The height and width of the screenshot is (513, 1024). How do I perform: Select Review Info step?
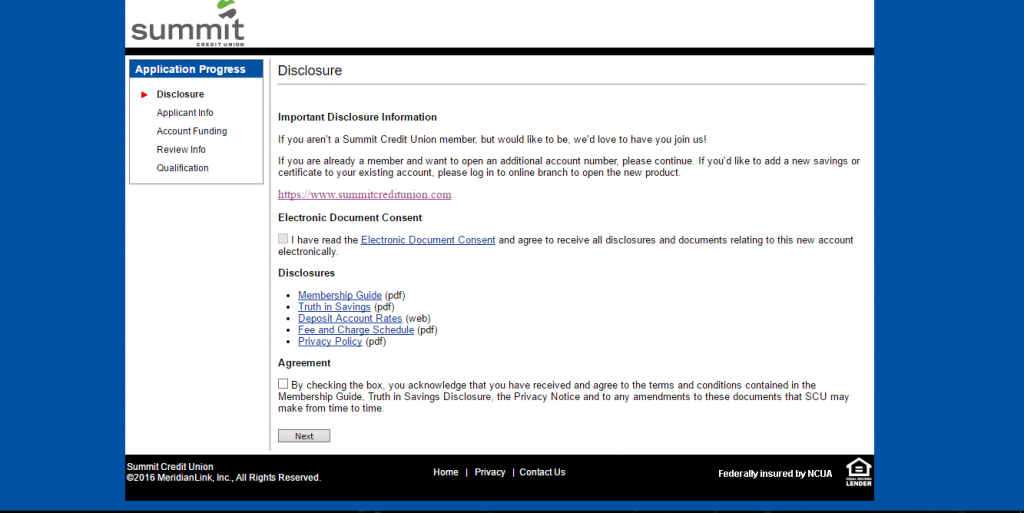(x=181, y=149)
